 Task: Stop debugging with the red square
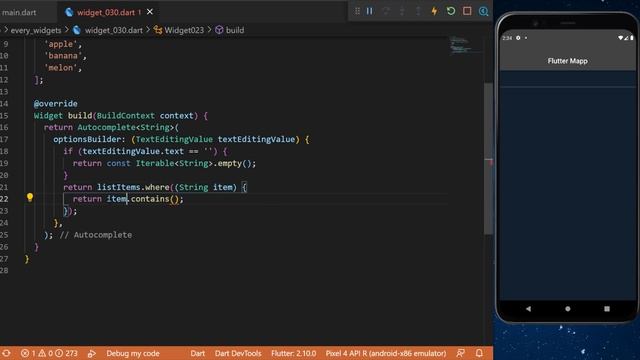[467, 11]
